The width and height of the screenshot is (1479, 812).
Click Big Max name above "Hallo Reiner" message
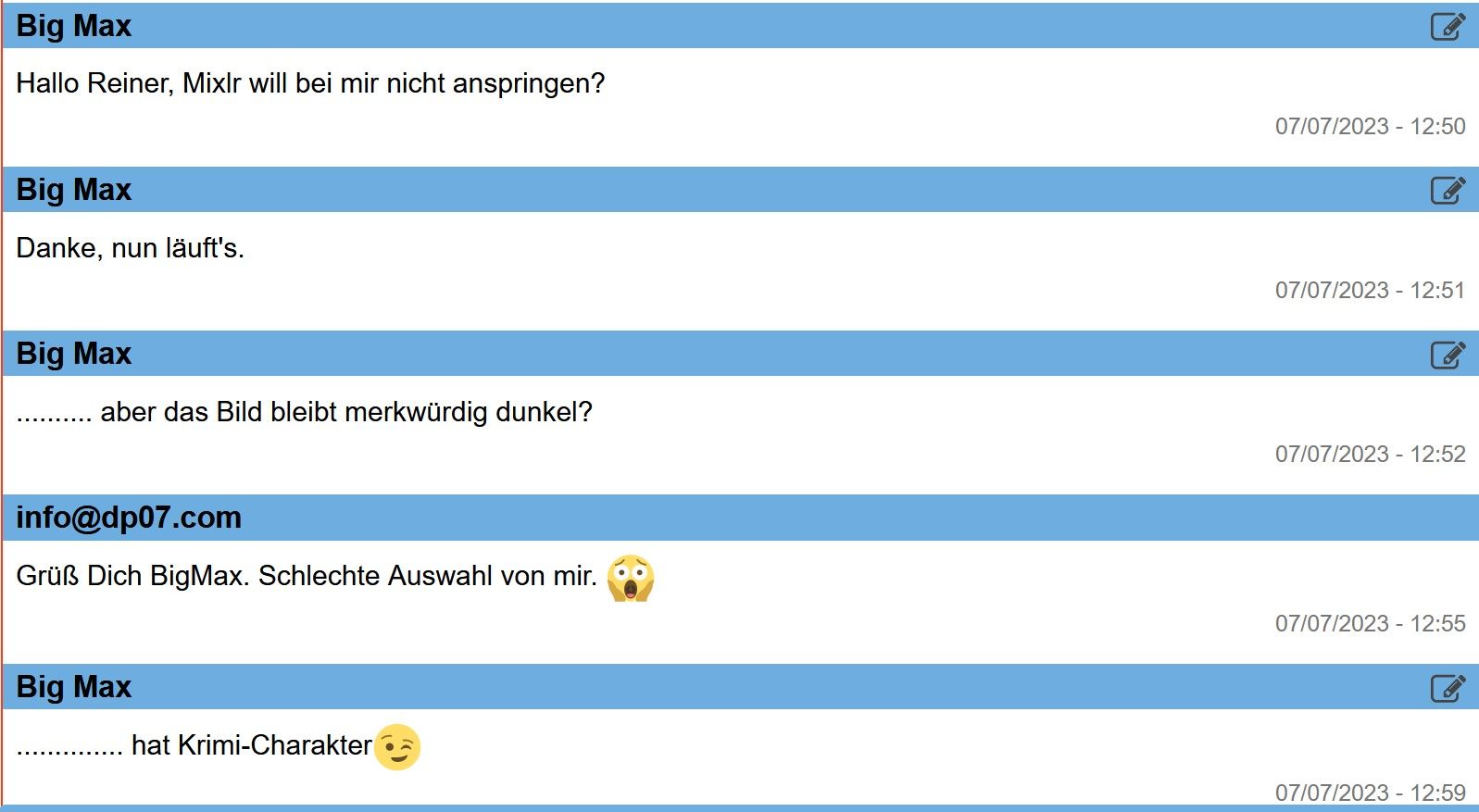coord(74,26)
